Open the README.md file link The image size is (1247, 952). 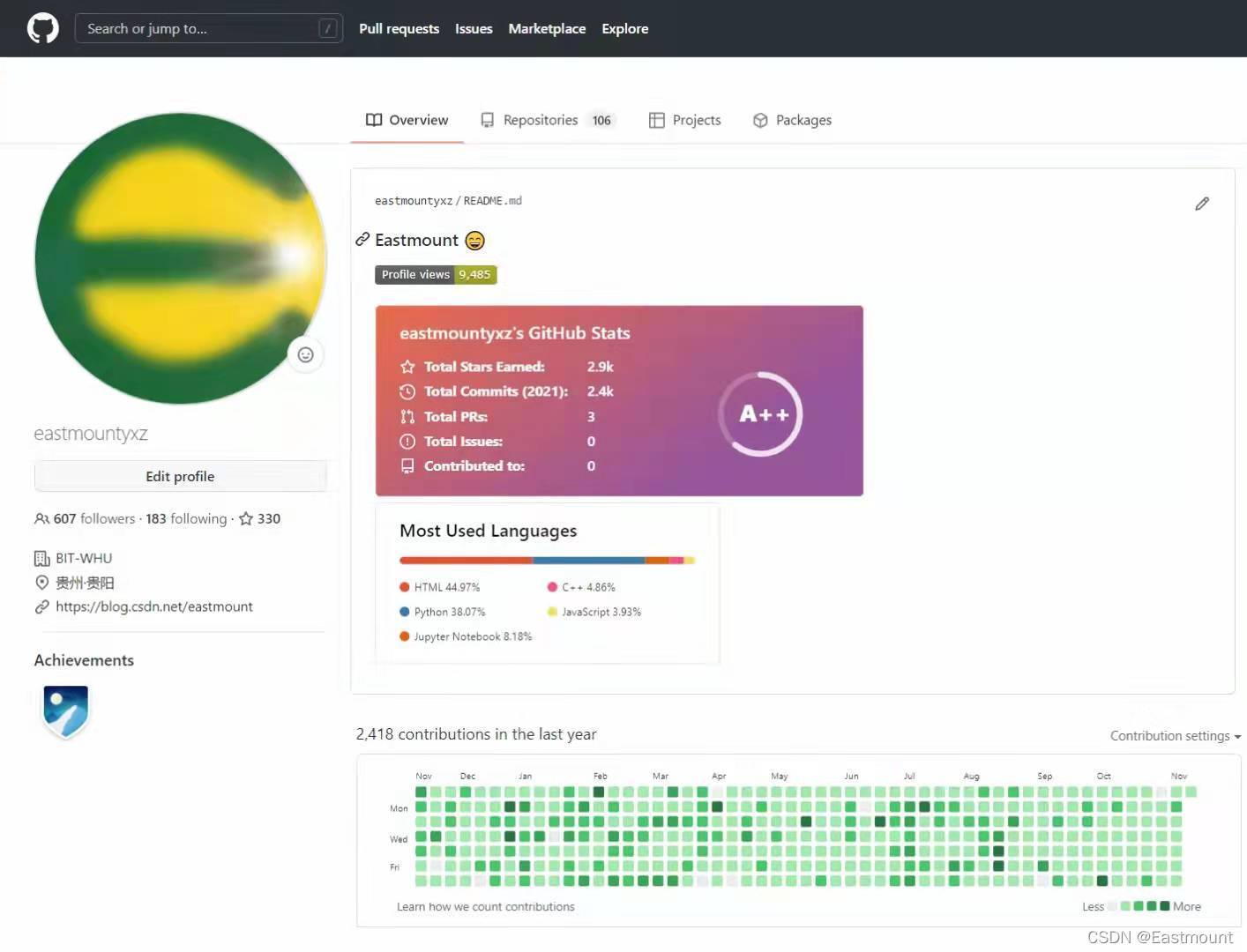point(493,201)
